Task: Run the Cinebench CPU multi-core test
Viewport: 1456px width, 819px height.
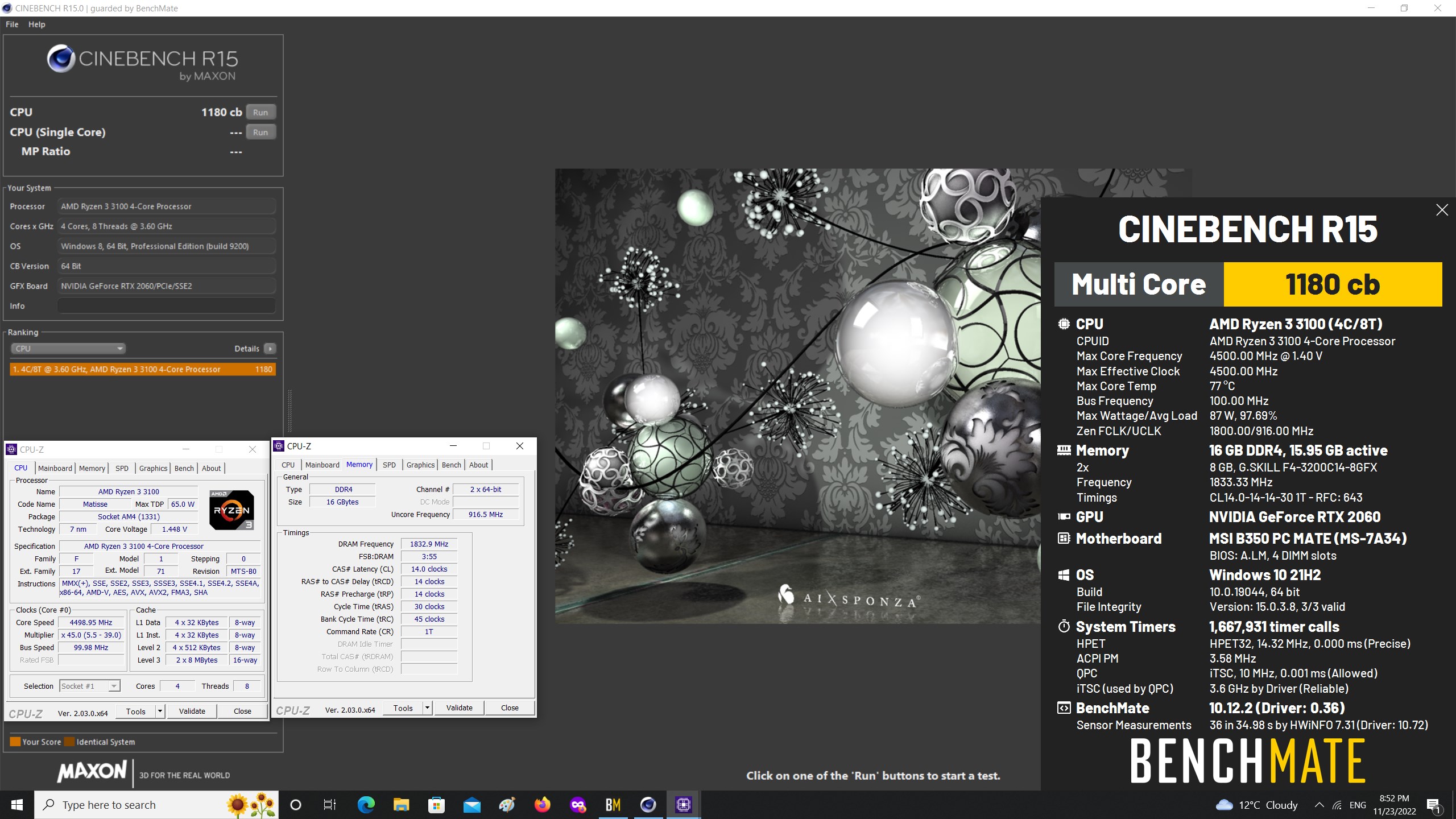Action: 260,112
